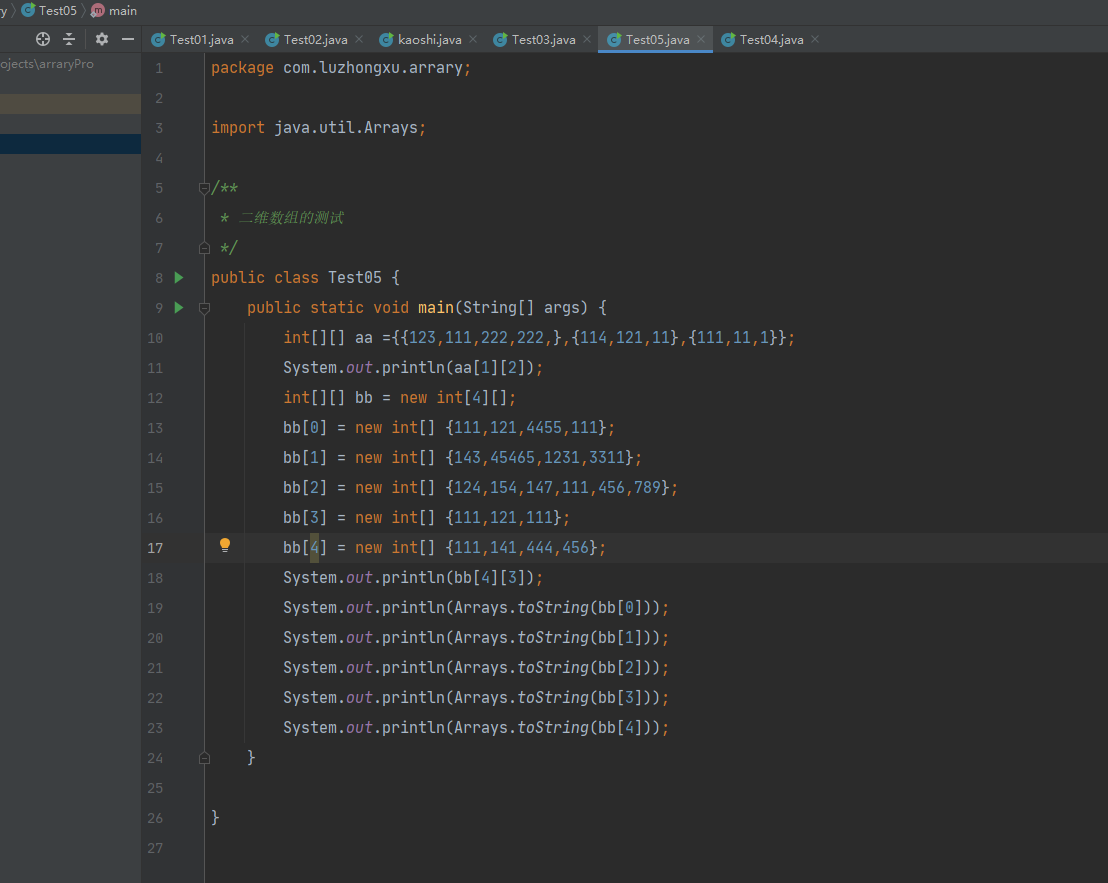Image resolution: width=1108 pixels, height=883 pixels.
Task: Click the Test01.java tab file icon
Action: (158, 40)
